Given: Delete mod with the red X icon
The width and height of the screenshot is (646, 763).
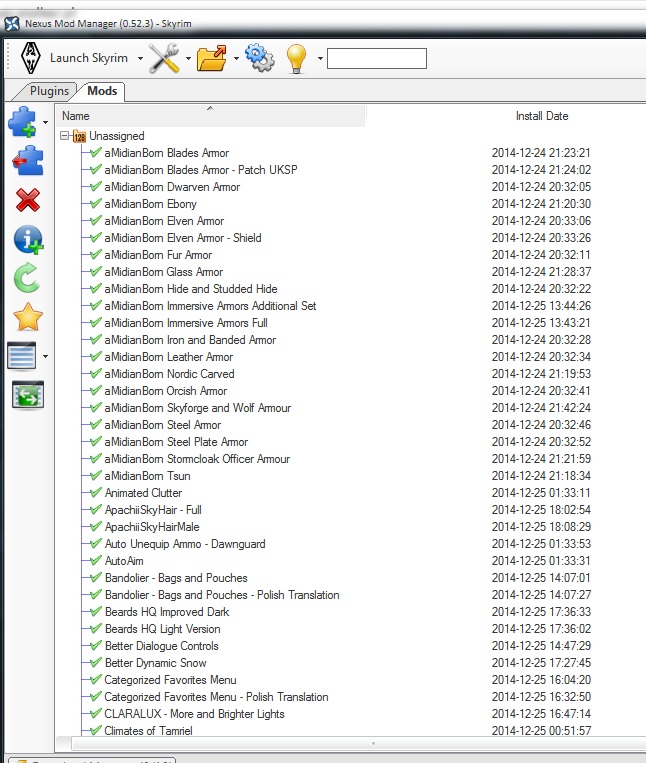Looking at the screenshot, I should [x=28, y=200].
